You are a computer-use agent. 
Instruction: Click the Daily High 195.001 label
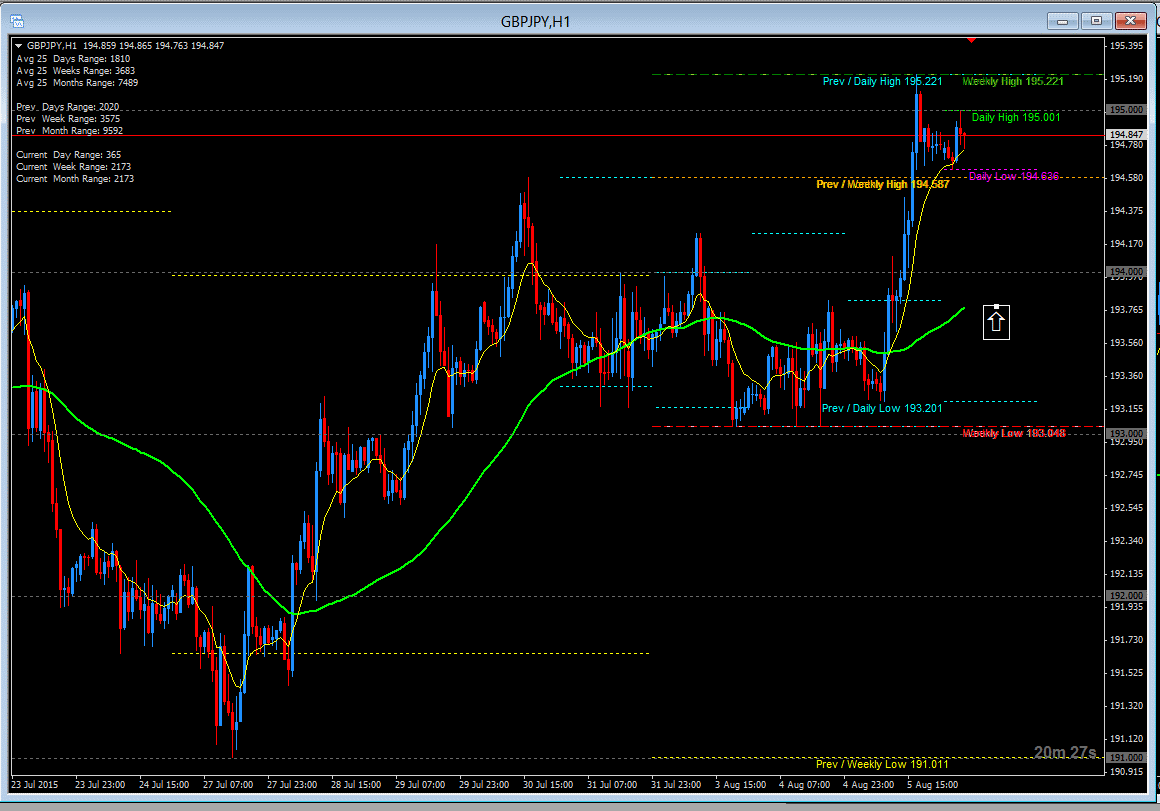[1016, 118]
